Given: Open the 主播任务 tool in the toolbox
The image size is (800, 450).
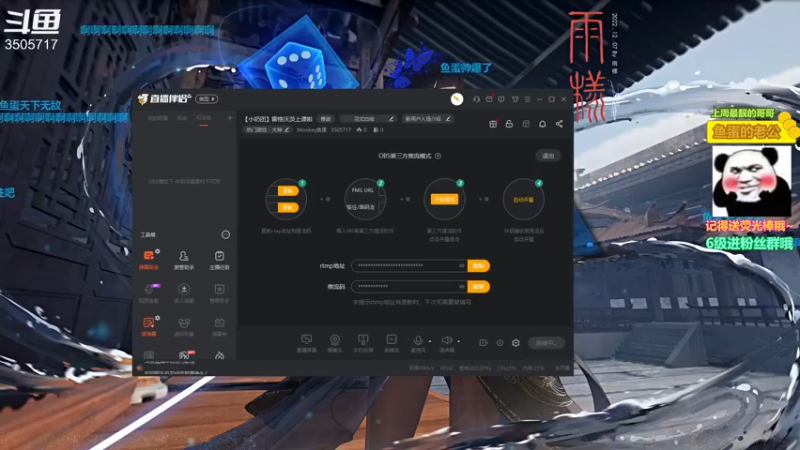Looking at the screenshot, I should 219,259.
